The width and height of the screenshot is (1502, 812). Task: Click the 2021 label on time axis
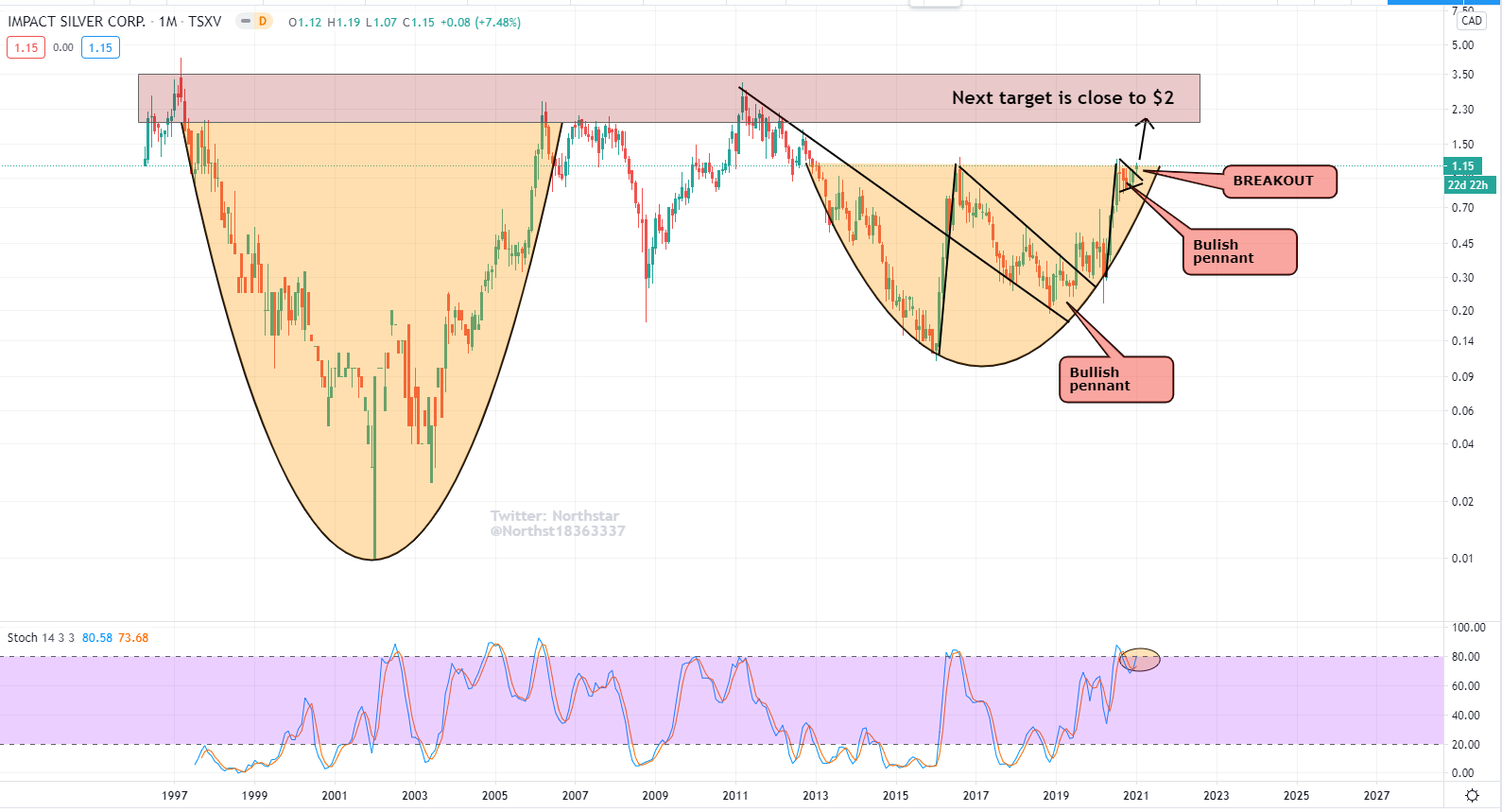click(x=1136, y=796)
